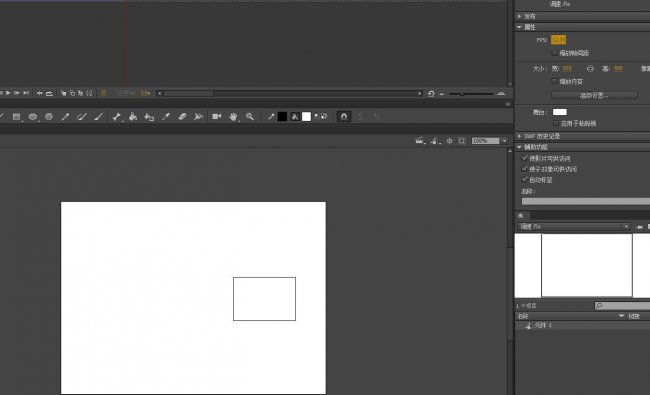Select the Pencil tool

(65, 117)
